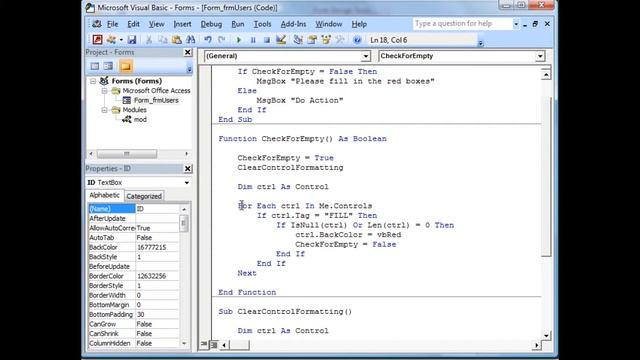Click the Copy toolbar icon

(163, 40)
